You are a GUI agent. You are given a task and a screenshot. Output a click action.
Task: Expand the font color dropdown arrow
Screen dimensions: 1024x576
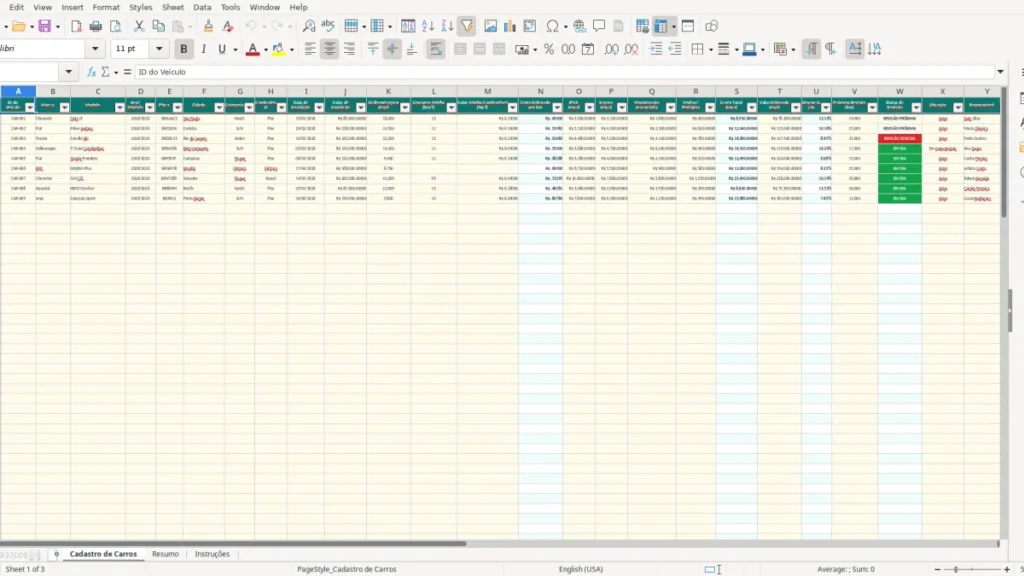click(x=265, y=50)
